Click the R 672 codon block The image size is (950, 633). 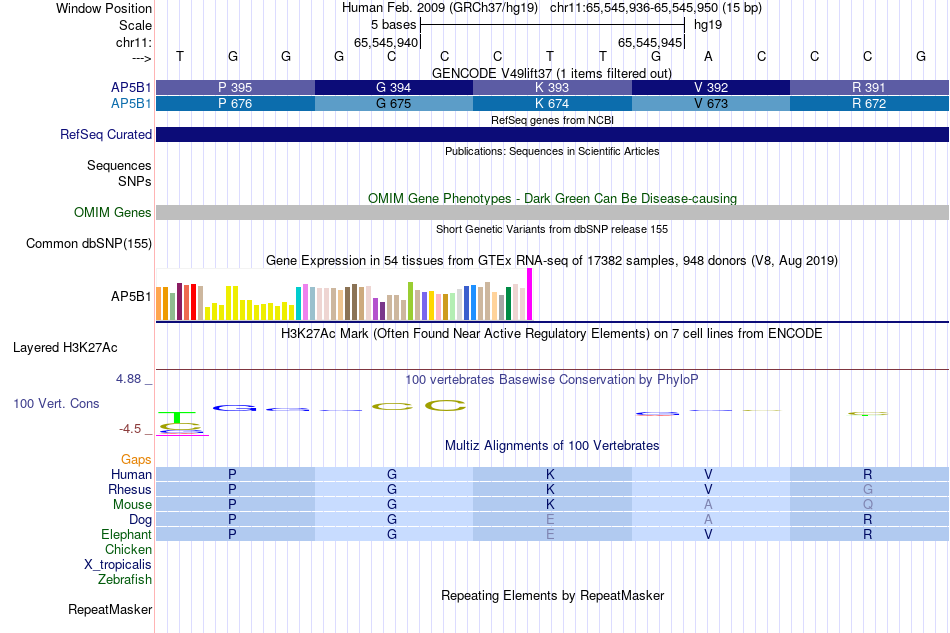[x=869, y=104]
